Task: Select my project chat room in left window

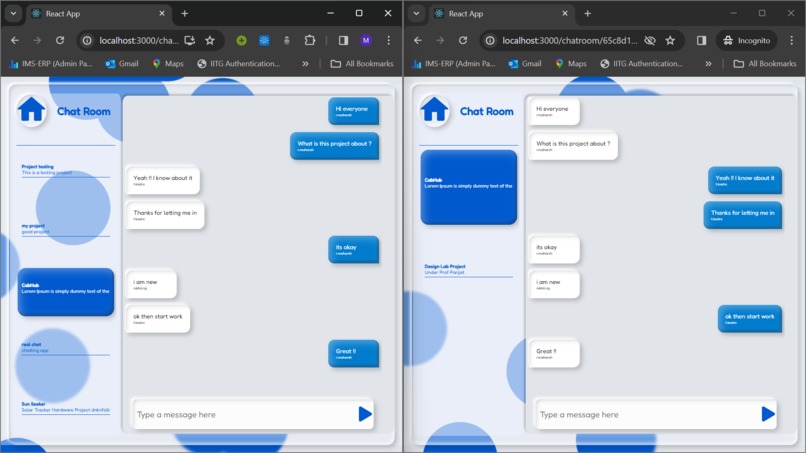Action: click(65, 229)
